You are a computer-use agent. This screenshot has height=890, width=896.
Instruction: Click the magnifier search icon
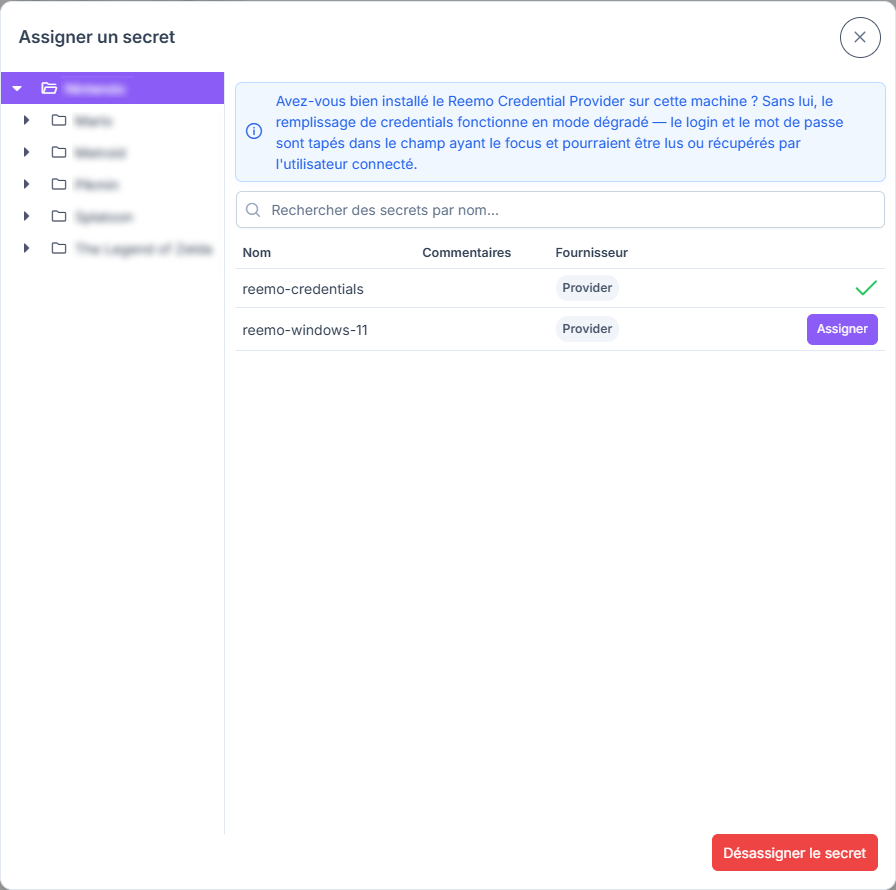[x=253, y=210]
